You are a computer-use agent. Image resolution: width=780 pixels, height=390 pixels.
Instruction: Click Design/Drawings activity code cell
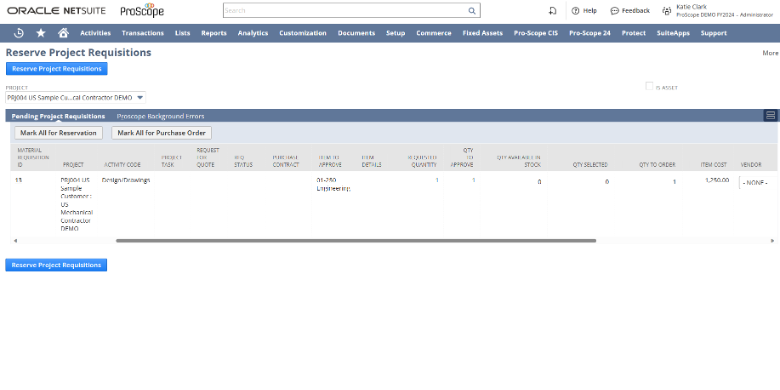click(126, 180)
